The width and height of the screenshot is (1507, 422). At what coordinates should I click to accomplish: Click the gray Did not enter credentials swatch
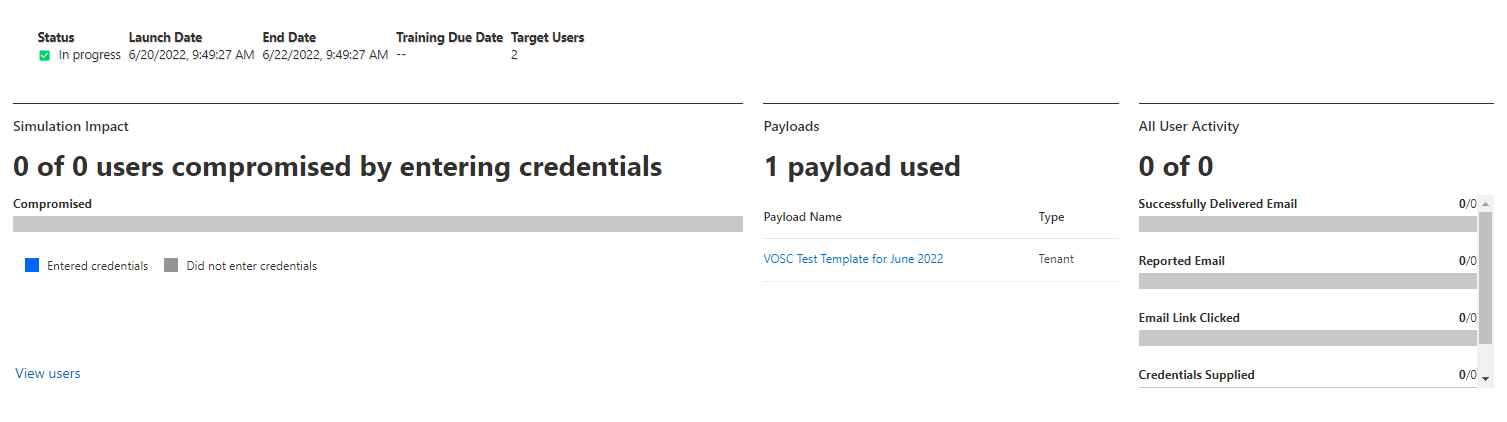pos(171,265)
